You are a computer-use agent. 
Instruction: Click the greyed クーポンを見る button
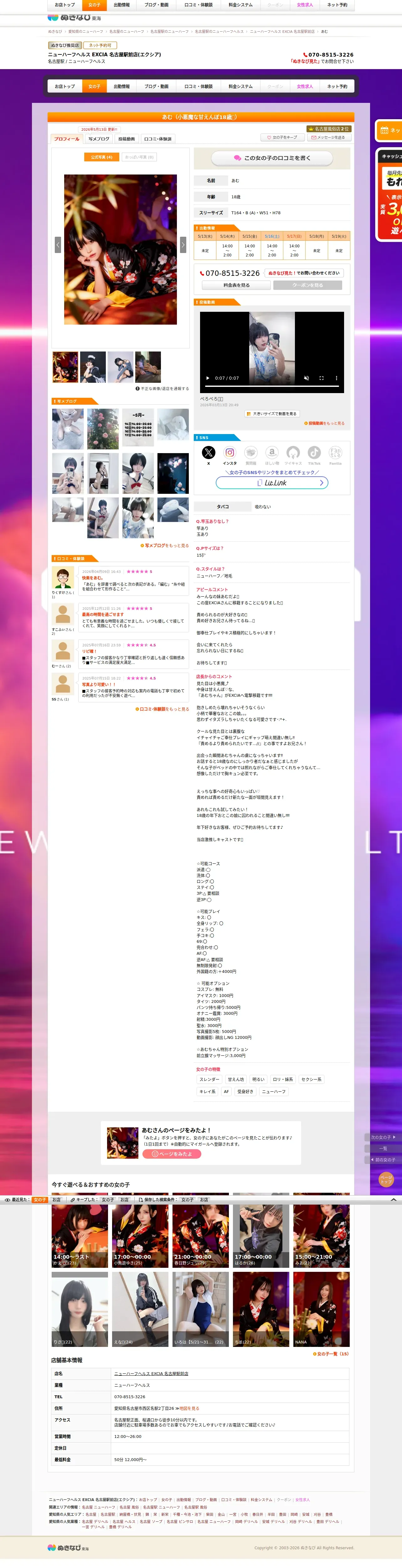(307, 285)
